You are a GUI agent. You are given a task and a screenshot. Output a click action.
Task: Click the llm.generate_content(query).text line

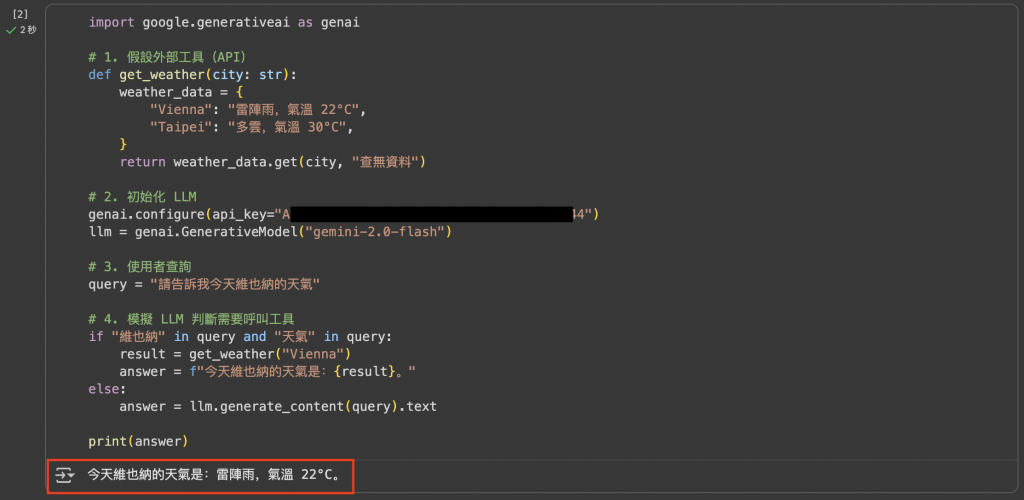click(278, 407)
